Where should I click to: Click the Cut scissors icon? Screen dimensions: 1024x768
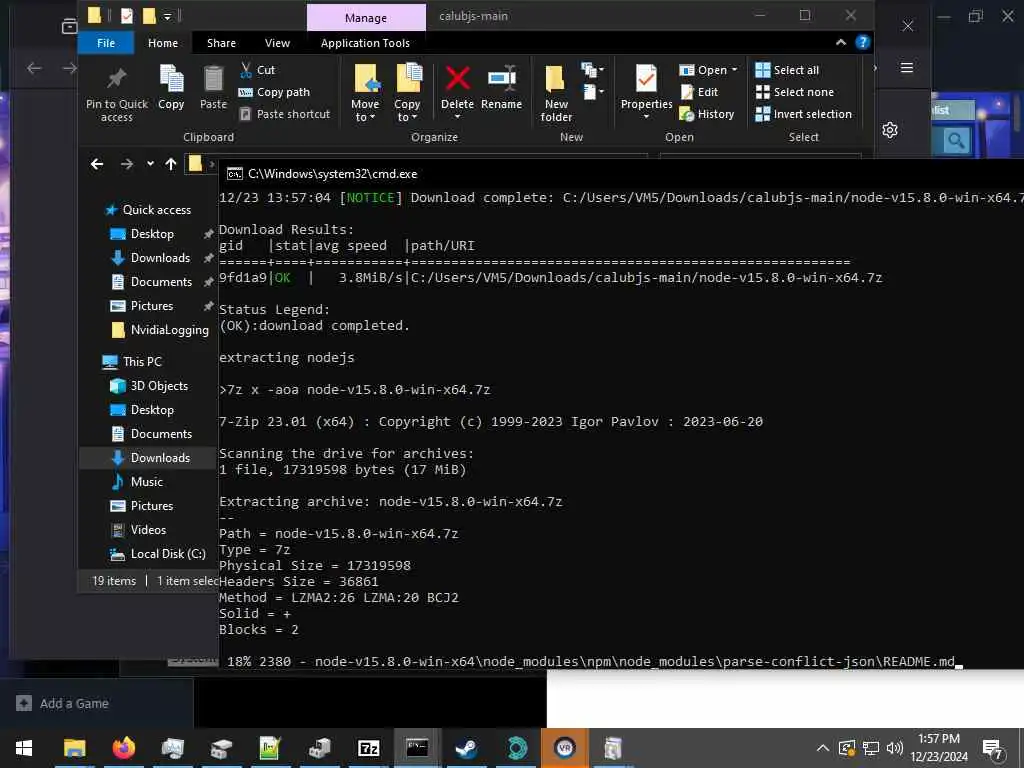pyautogui.click(x=246, y=69)
